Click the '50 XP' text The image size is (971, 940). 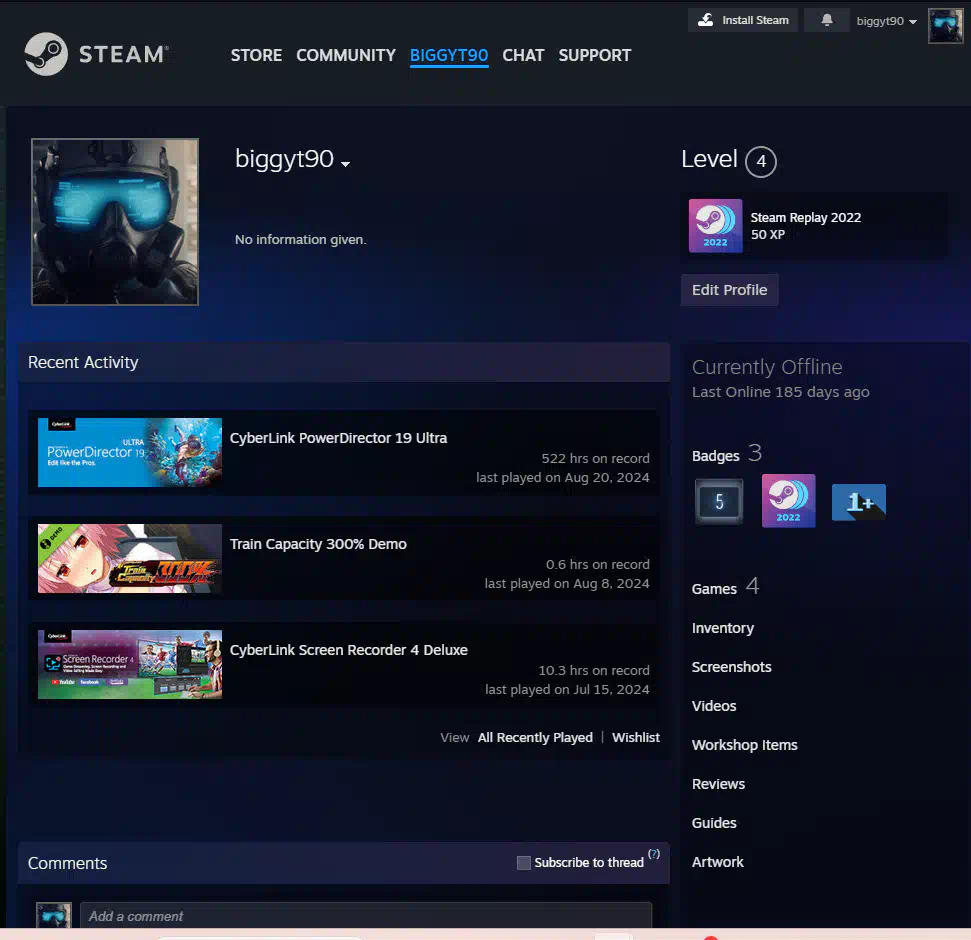tap(767, 235)
